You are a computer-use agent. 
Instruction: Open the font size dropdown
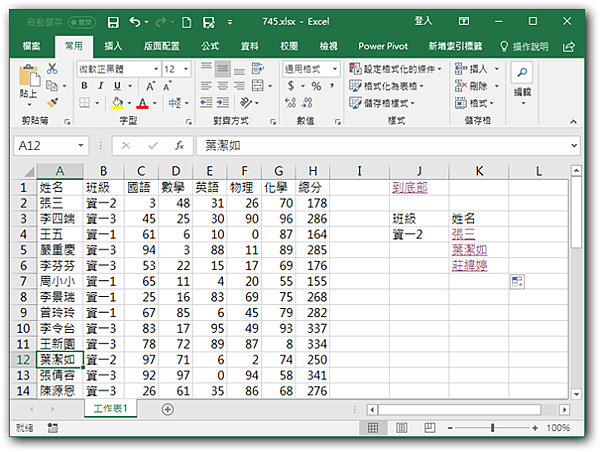[x=186, y=69]
